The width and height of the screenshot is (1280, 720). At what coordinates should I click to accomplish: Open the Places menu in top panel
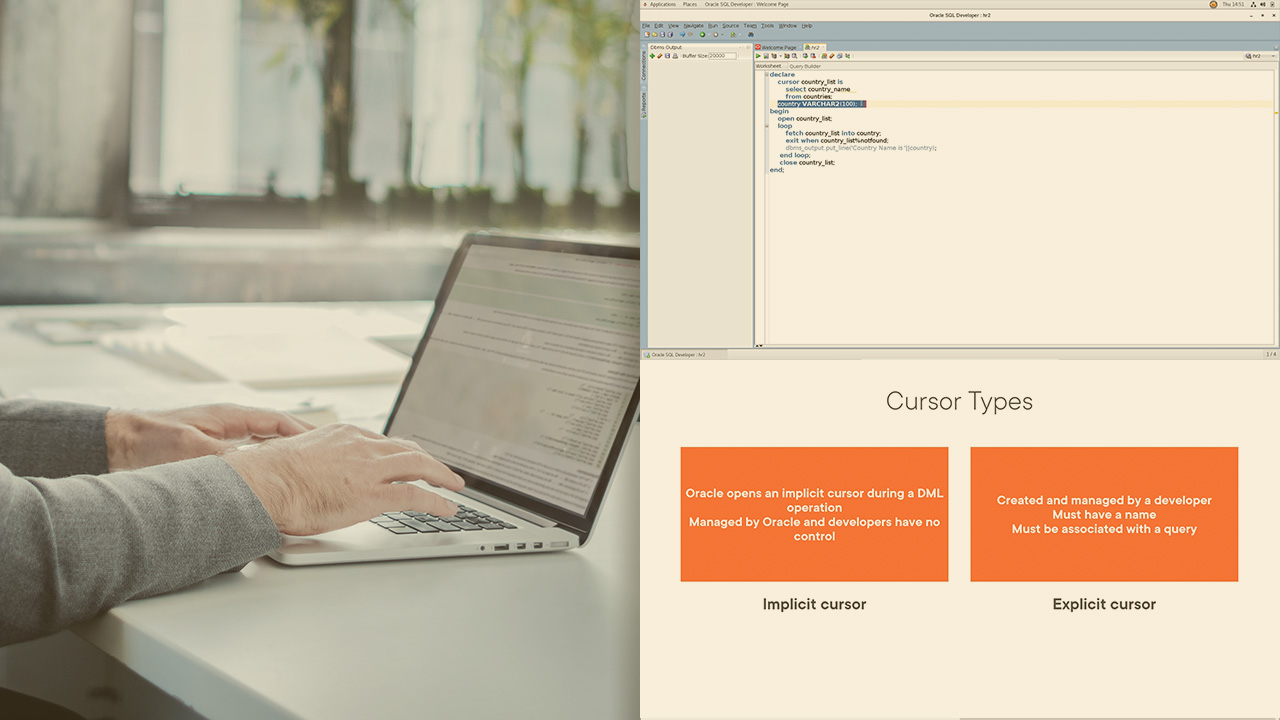pyautogui.click(x=690, y=4)
